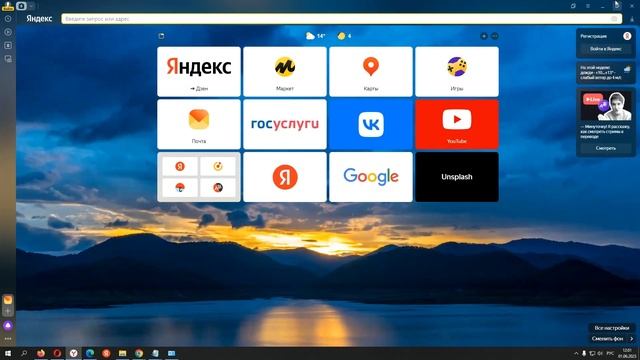The width and height of the screenshot is (640, 360).
Task: Open the tab list dropdown arrow
Action: [x=31, y=6]
